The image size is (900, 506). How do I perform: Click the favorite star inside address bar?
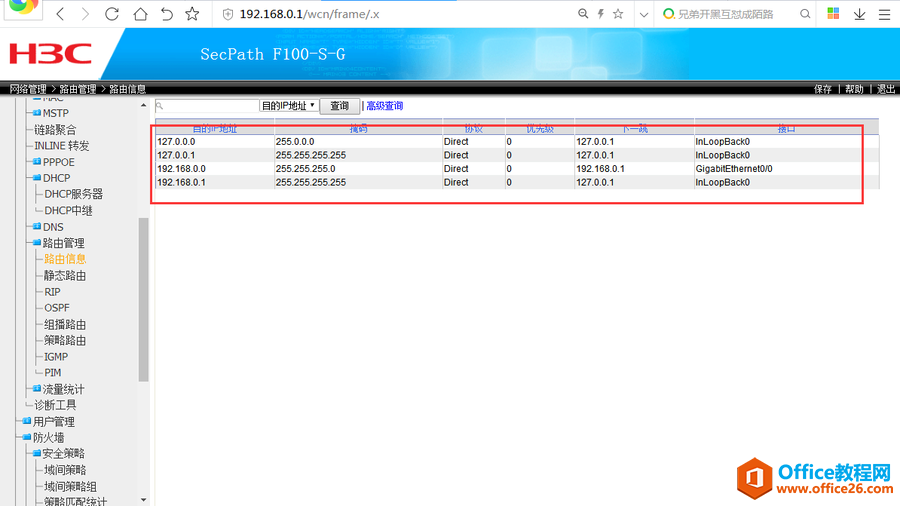[x=618, y=14]
